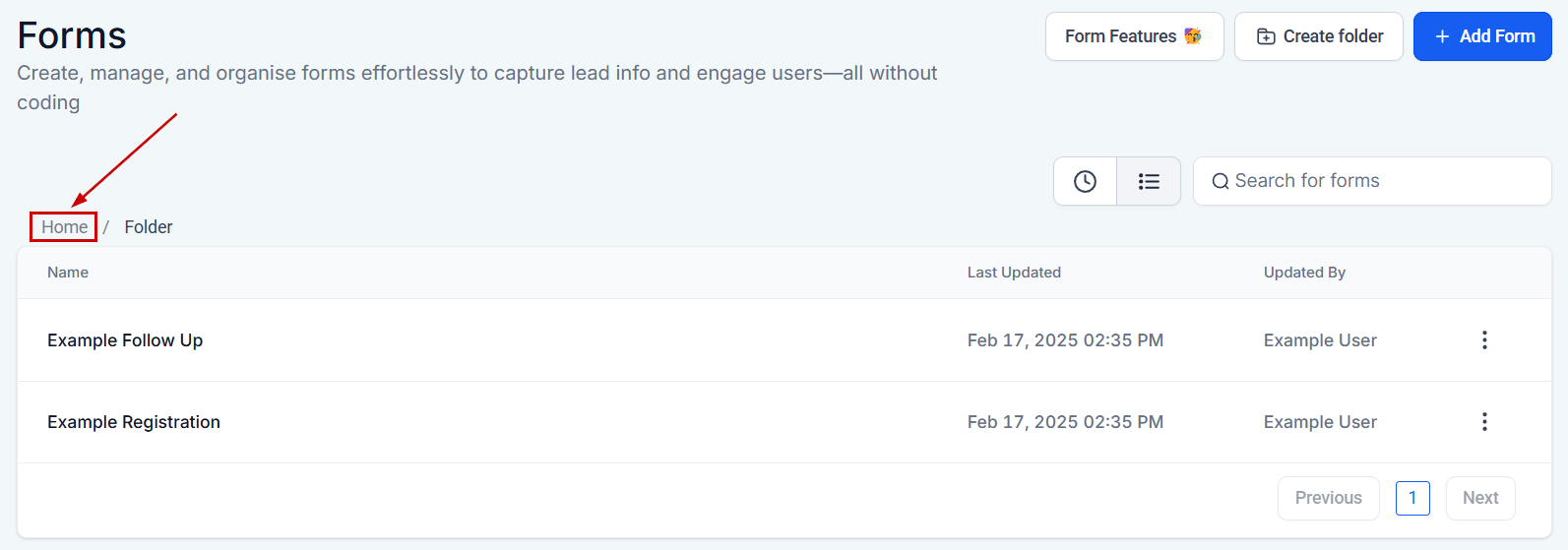Select the list view icon
This screenshot has width=1568, height=550.
(x=1149, y=181)
